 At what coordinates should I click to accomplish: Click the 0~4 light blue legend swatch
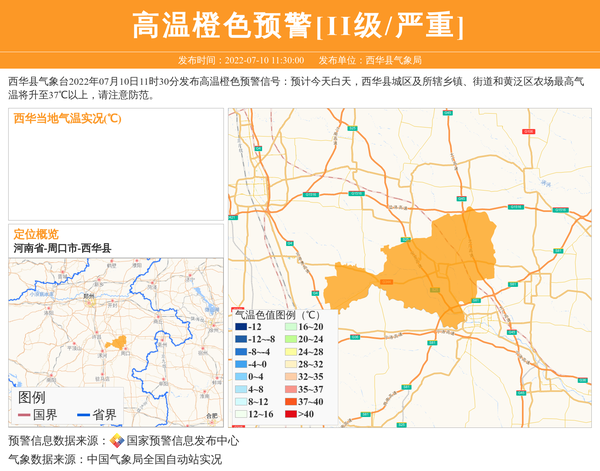[240, 376]
